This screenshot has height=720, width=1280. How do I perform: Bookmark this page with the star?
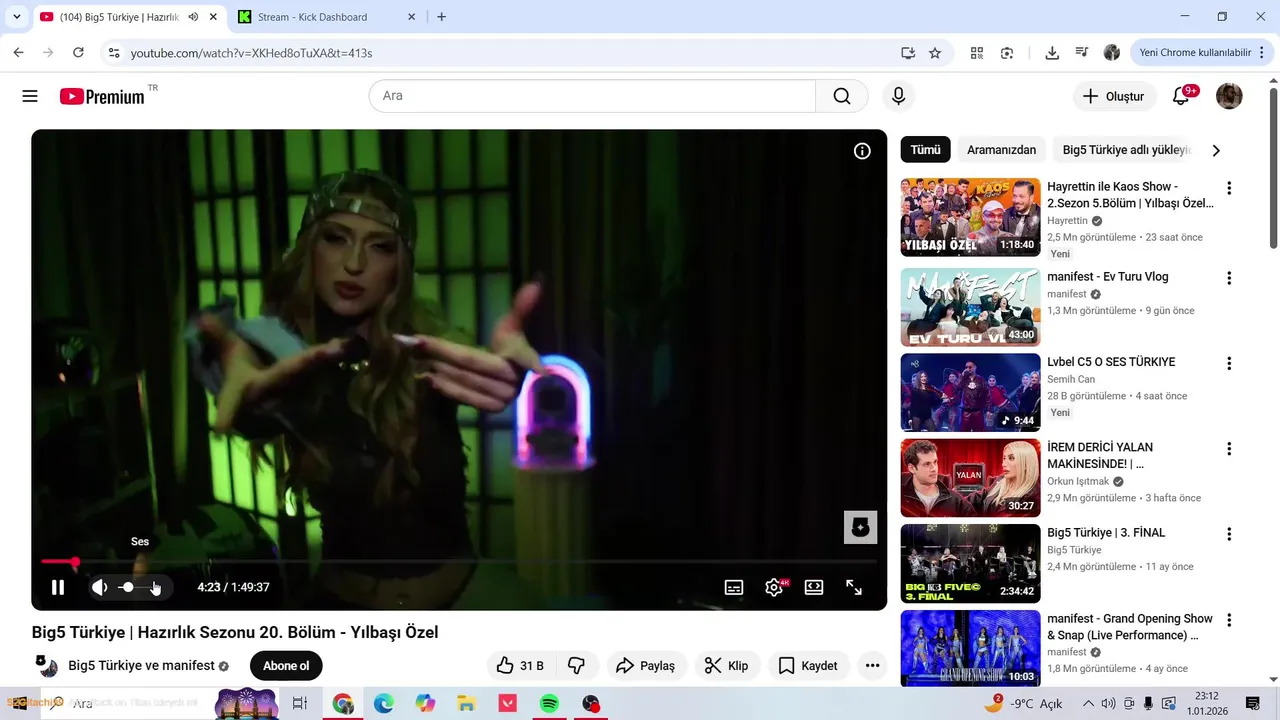point(935,53)
